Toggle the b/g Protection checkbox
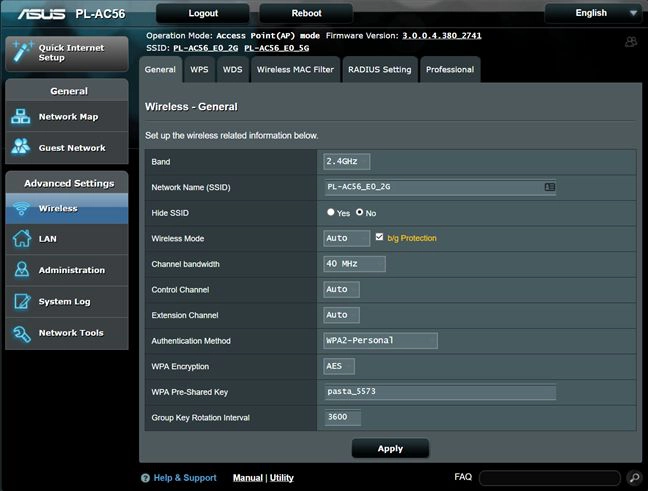Screen dimensions: 648x491 379,237
